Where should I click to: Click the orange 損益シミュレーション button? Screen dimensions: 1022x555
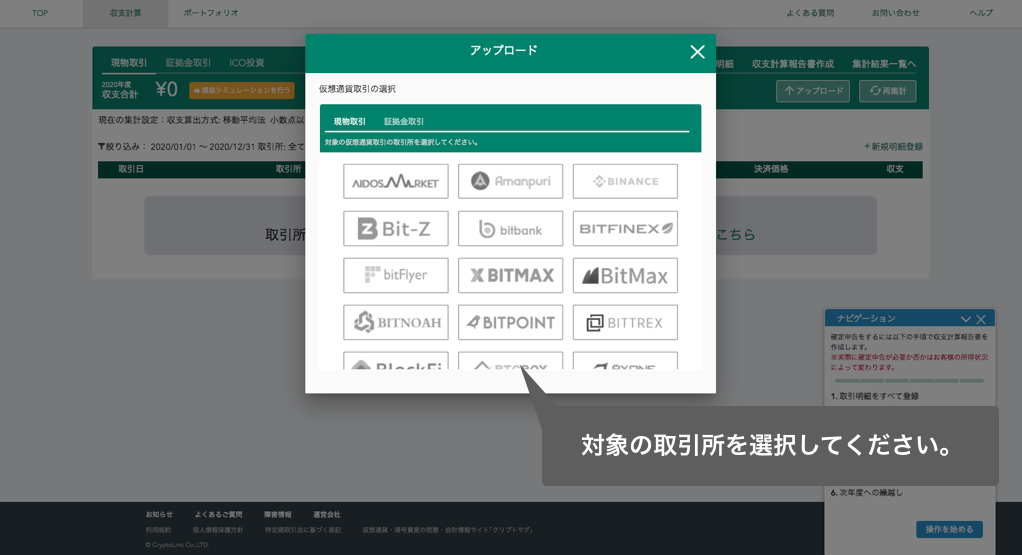[x=242, y=90]
